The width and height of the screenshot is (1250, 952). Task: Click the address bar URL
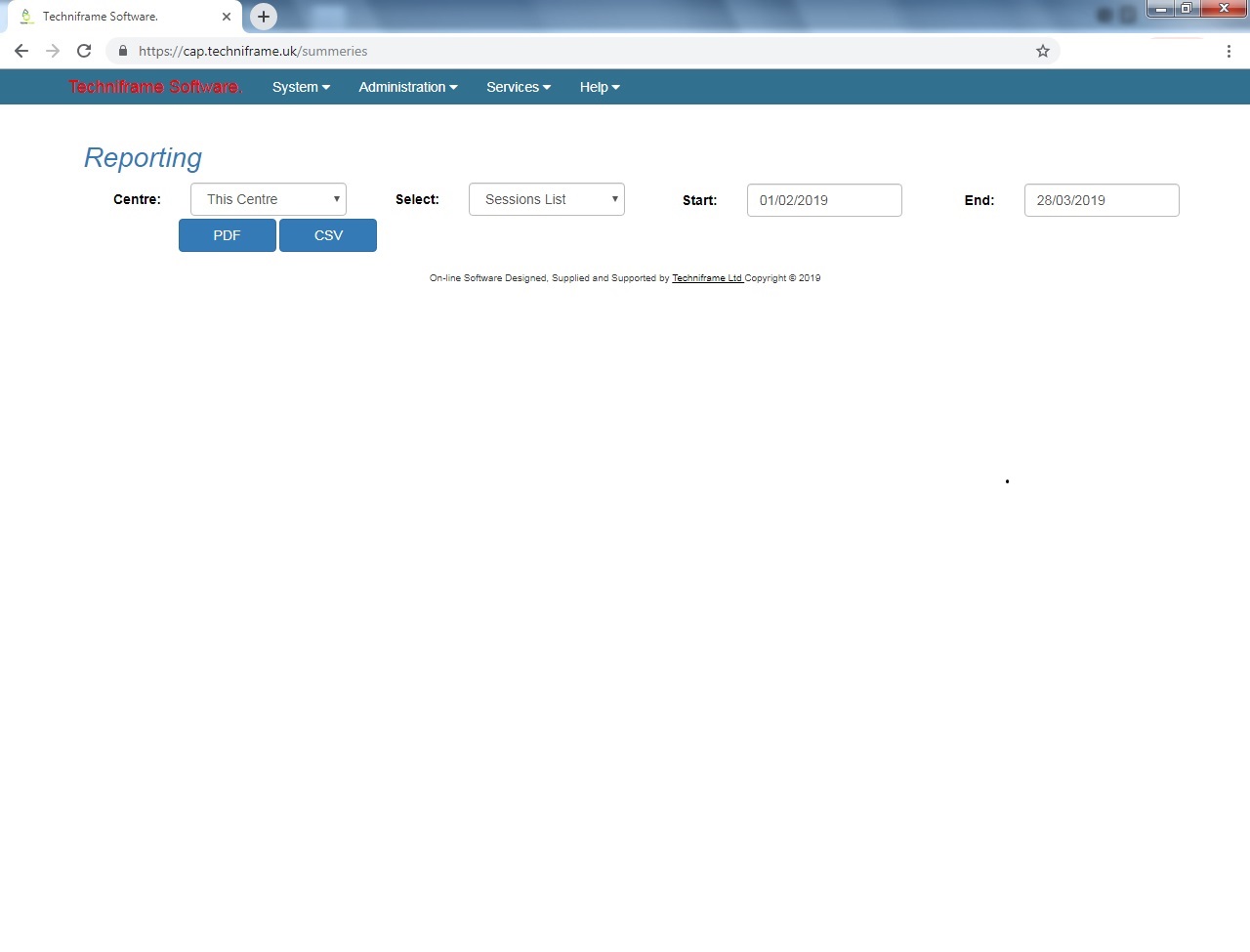click(253, 51)
